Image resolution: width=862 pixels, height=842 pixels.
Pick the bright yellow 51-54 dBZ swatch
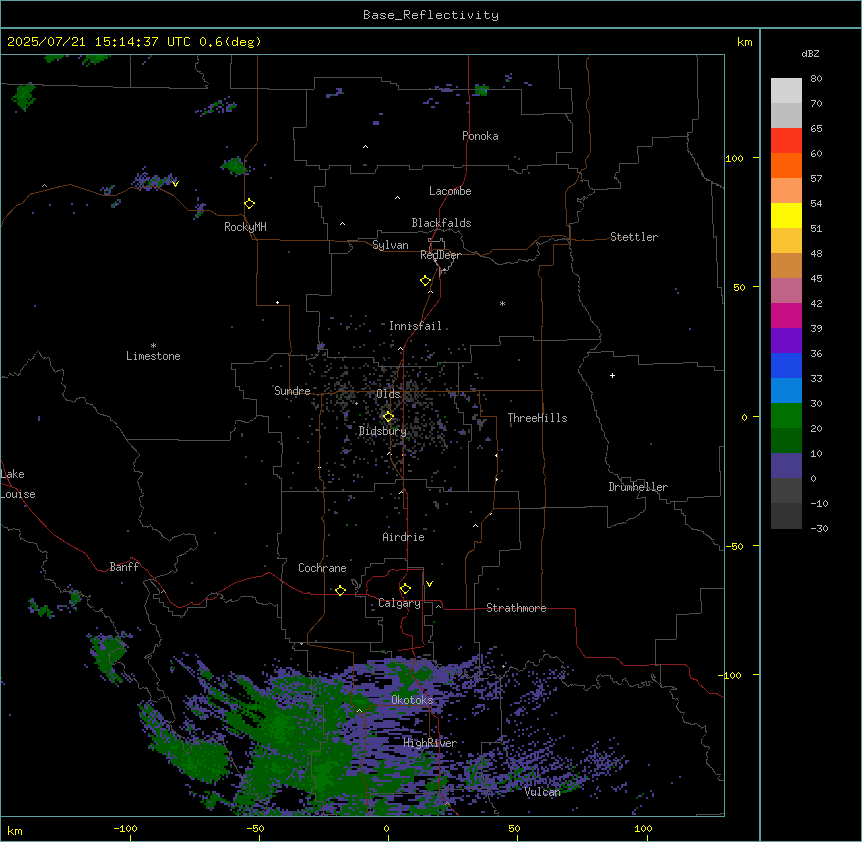(786, 215)
